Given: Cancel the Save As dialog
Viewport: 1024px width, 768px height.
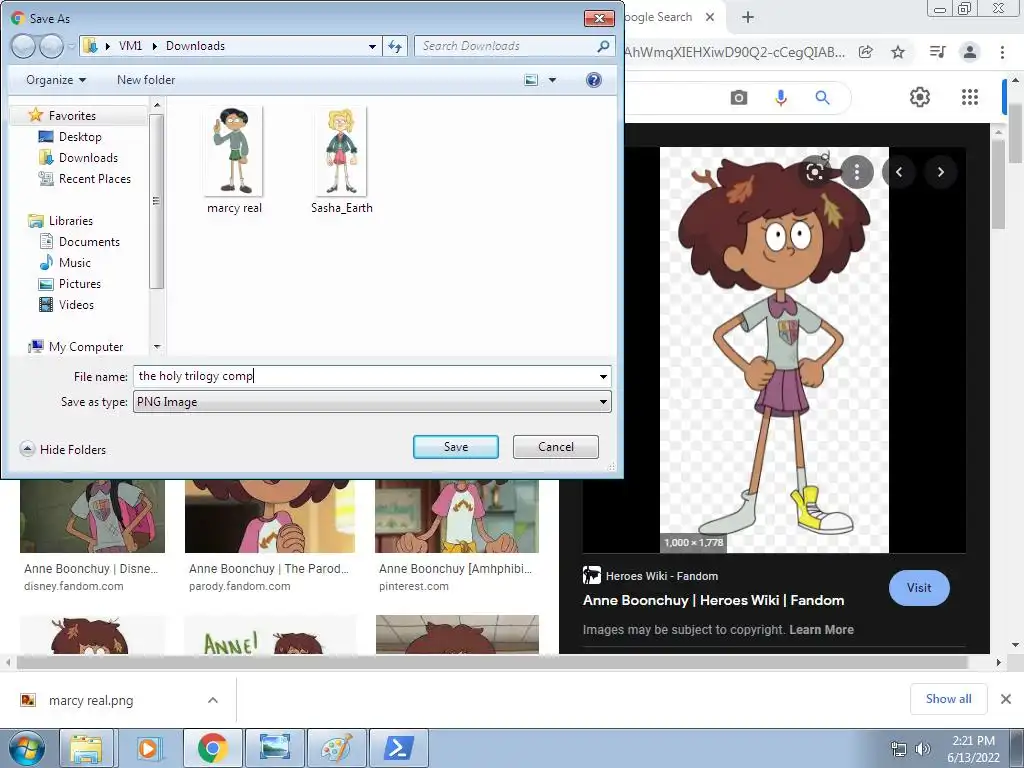Looking at the screenshot, I should (556, 447).
